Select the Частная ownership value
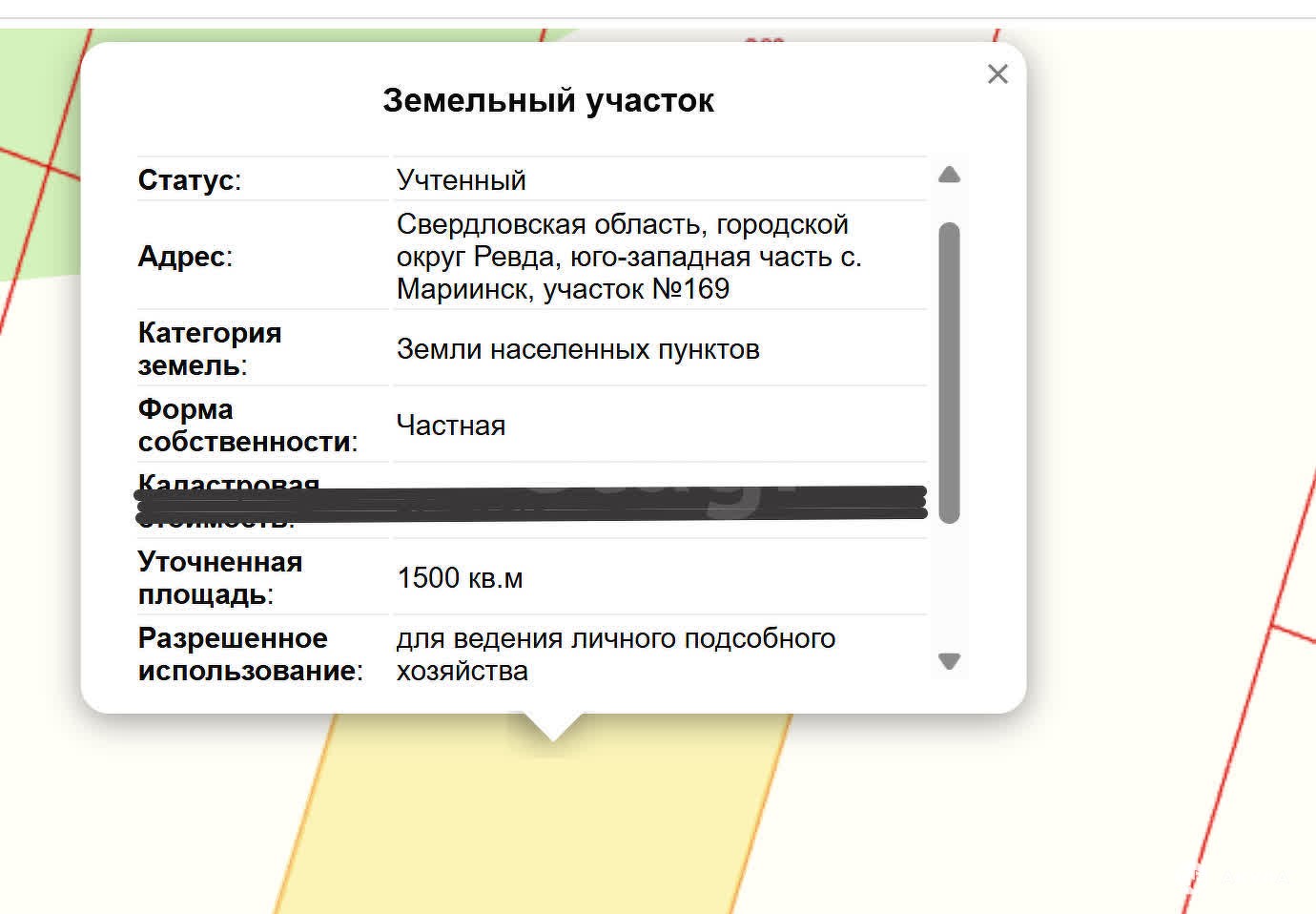Screen dimensions: 1316x914 pos(450,426)
